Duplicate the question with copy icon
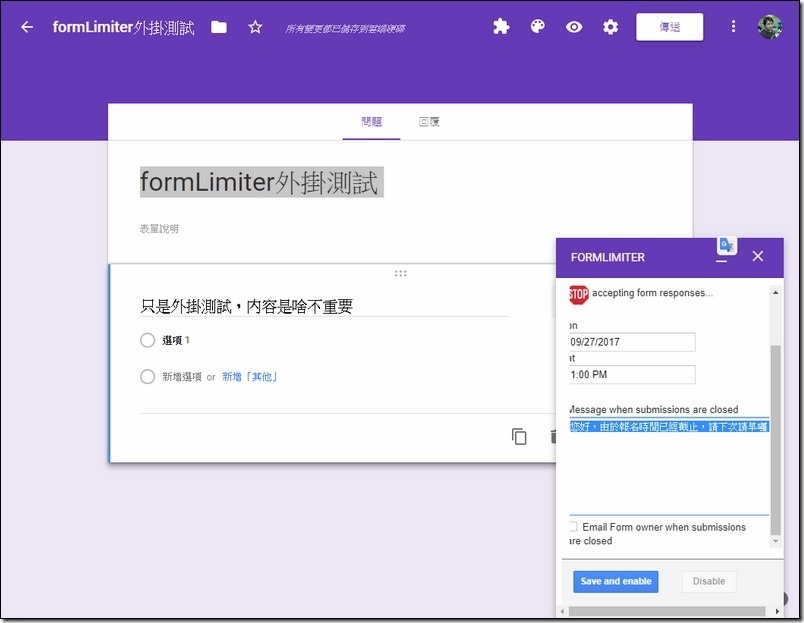The image size is (804, 623). pos(519,436)
